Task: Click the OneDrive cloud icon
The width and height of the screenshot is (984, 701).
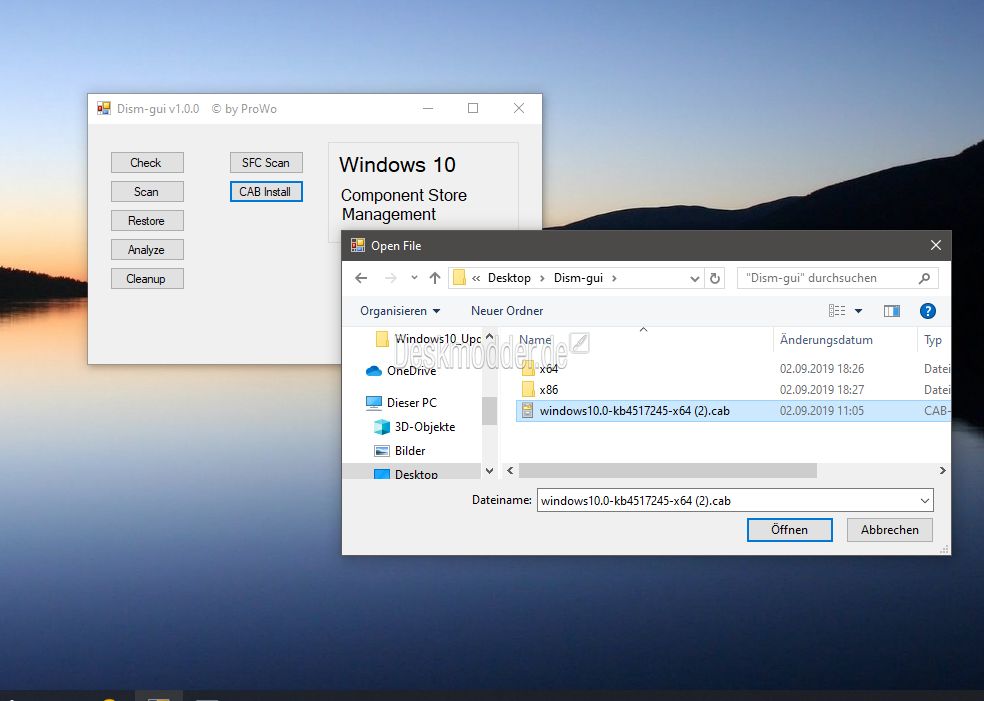Action: (374, 371)
